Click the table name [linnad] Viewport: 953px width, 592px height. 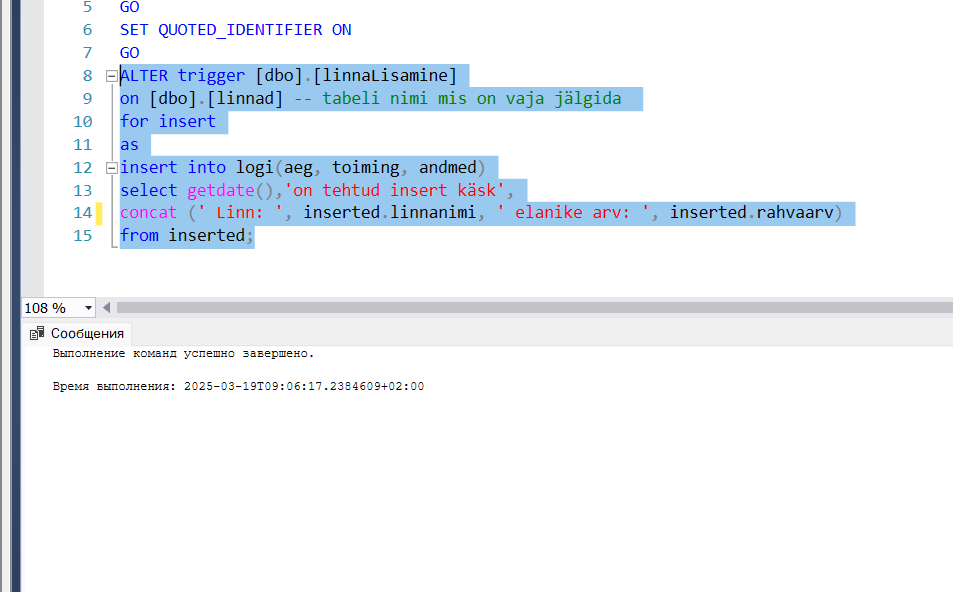[245, 98]
